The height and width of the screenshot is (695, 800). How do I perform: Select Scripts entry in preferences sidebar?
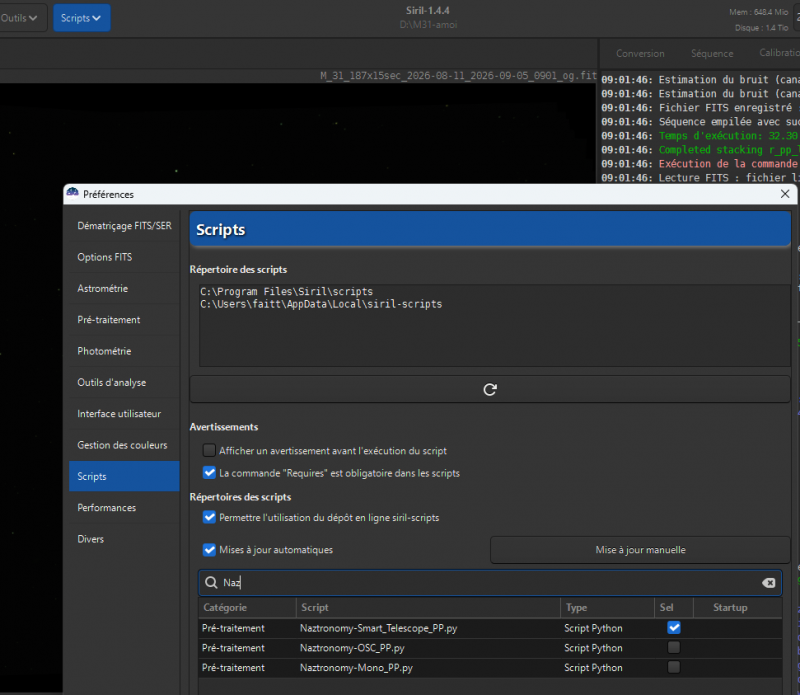click(124, 476)
